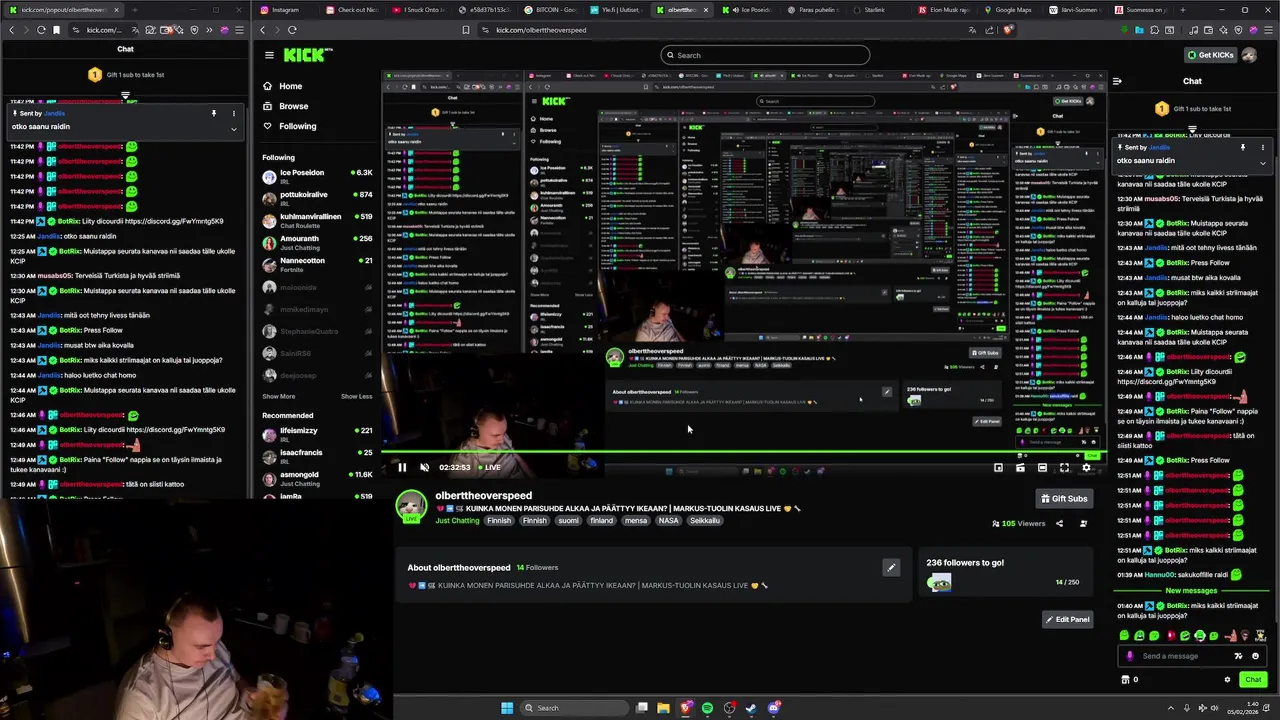Select the 'suomi' stream tag
Viewport: 1280px width, 720px height.
pyautogui.click(x=568, y=520)
